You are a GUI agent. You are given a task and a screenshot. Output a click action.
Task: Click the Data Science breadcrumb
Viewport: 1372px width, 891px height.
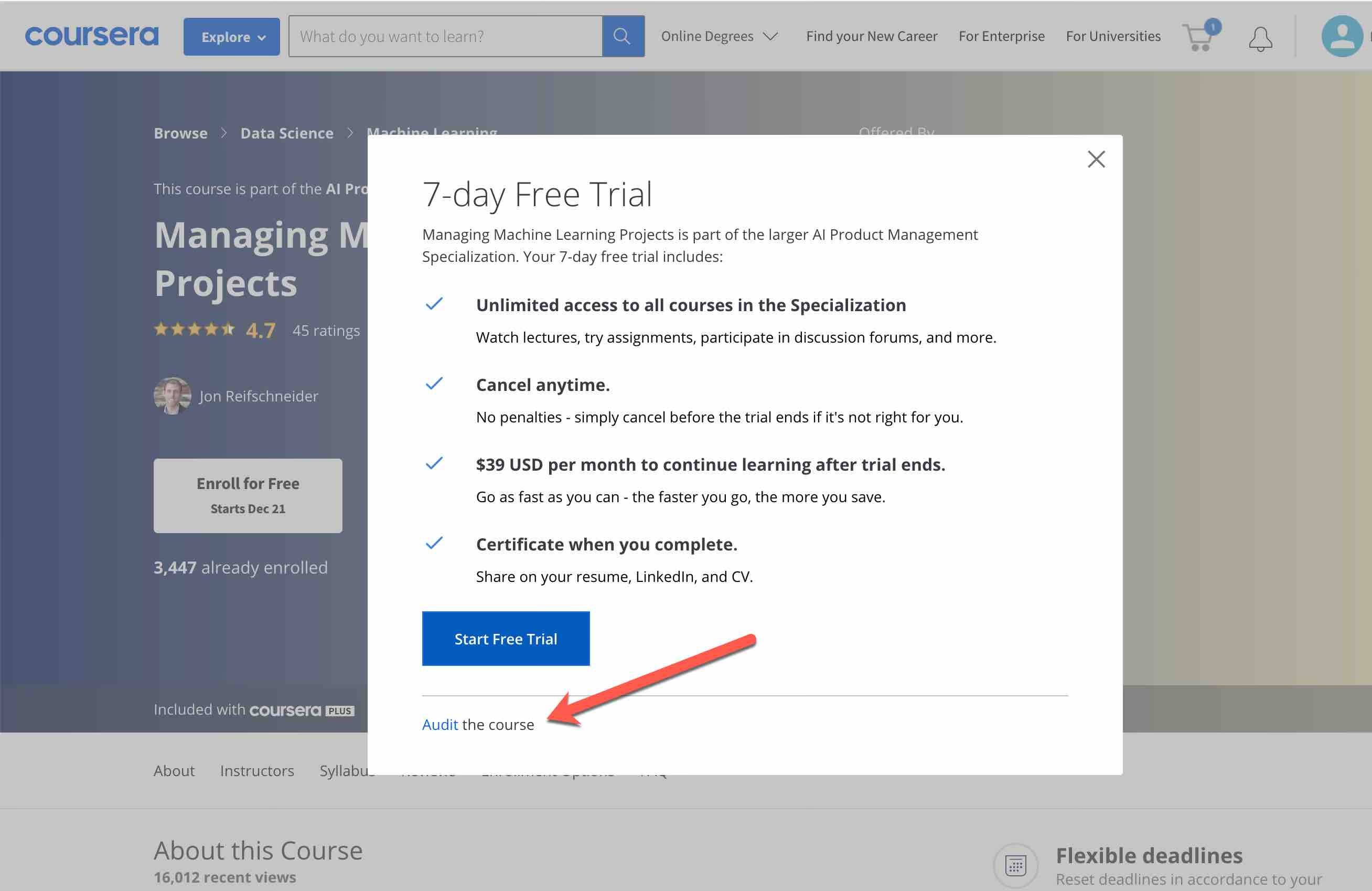point(286,133)
